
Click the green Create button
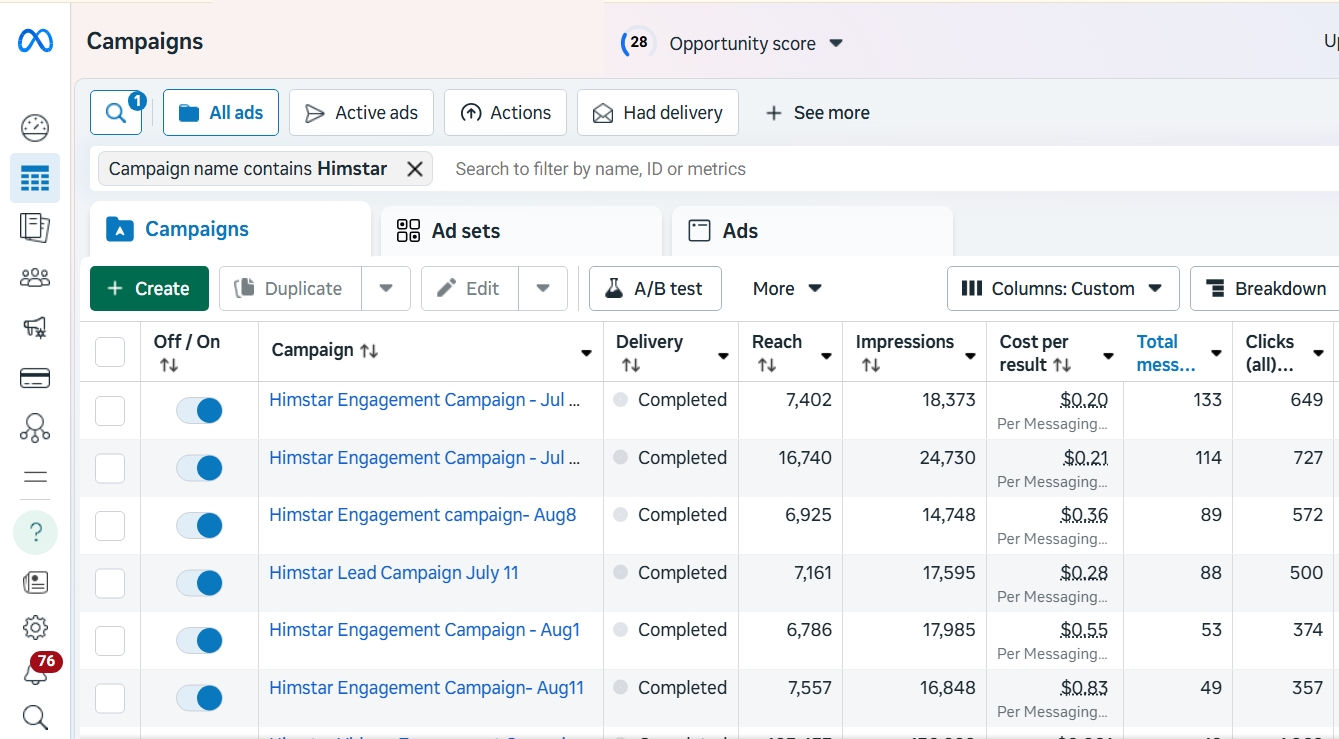tap(149, 289)
